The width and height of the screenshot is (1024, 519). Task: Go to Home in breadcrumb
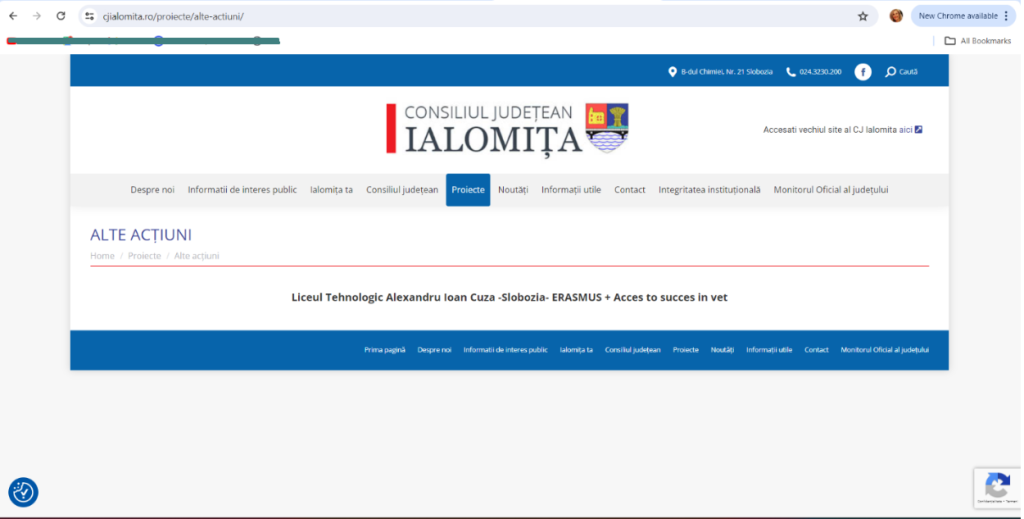coord(102,256)
